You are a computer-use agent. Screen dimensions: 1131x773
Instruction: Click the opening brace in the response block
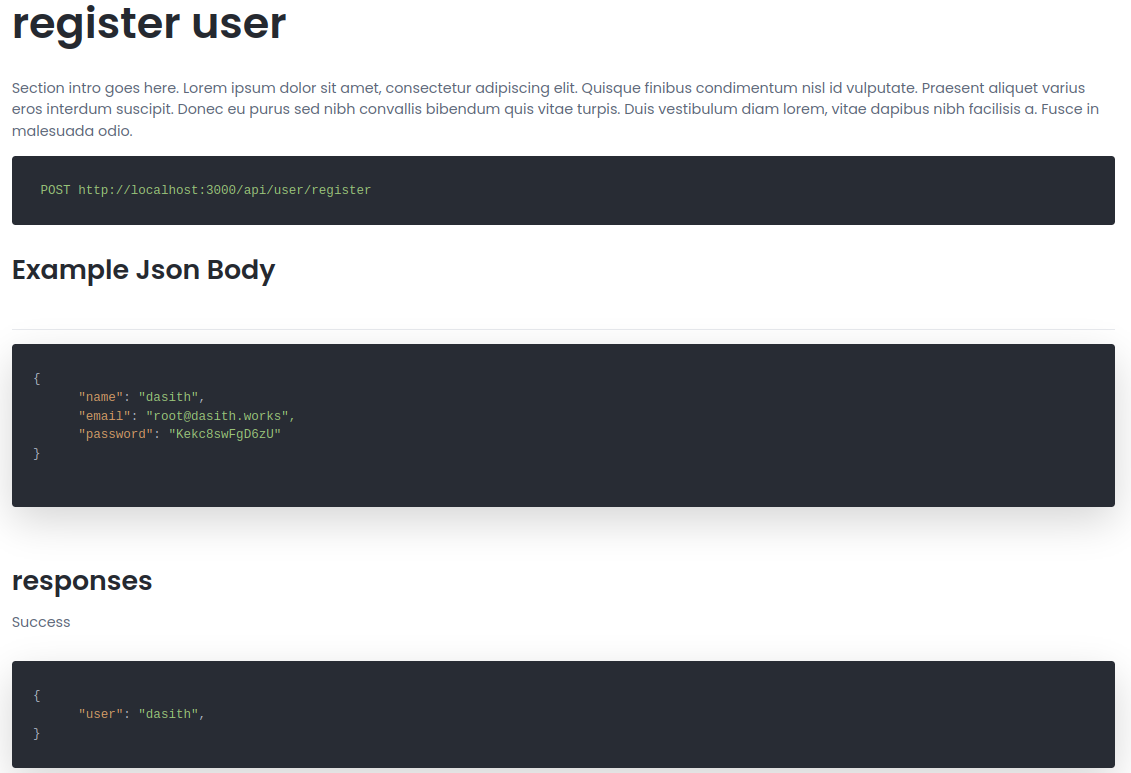pos(37,695)
